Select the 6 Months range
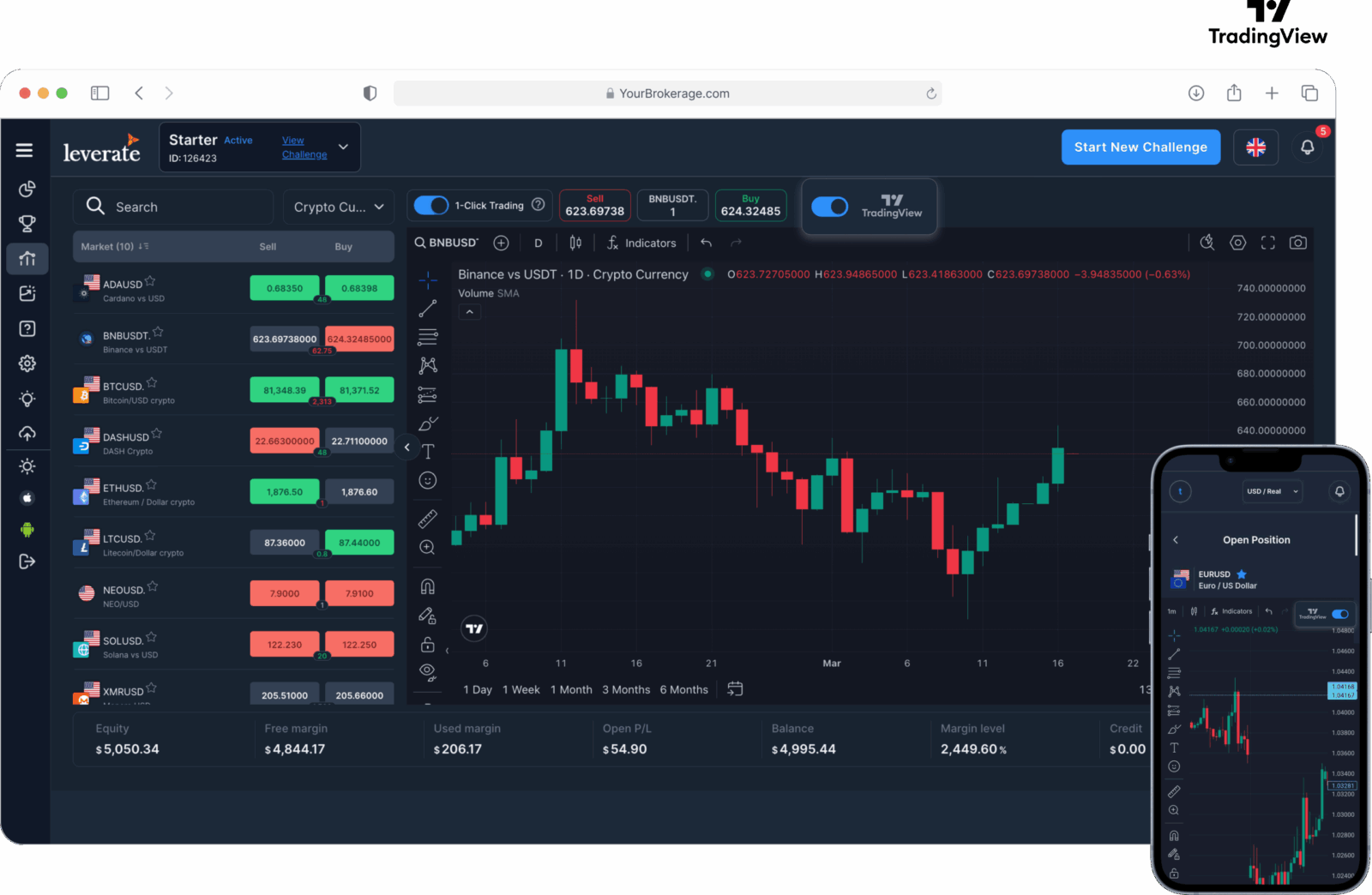This screenshot has height=895, width=1372. (684, 689)
